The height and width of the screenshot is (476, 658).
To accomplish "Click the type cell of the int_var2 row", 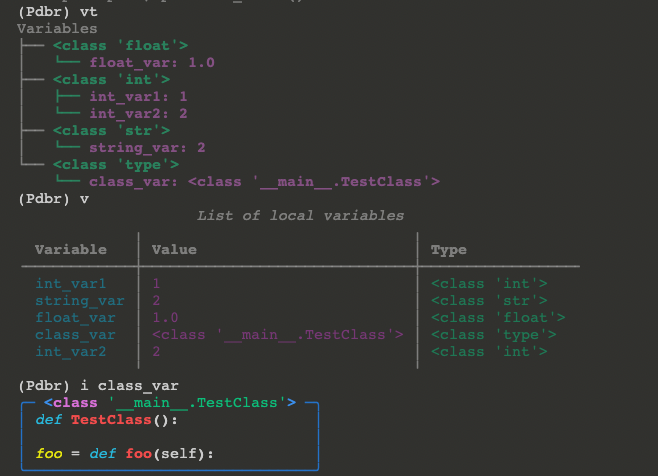I will (x=489, y=352).
